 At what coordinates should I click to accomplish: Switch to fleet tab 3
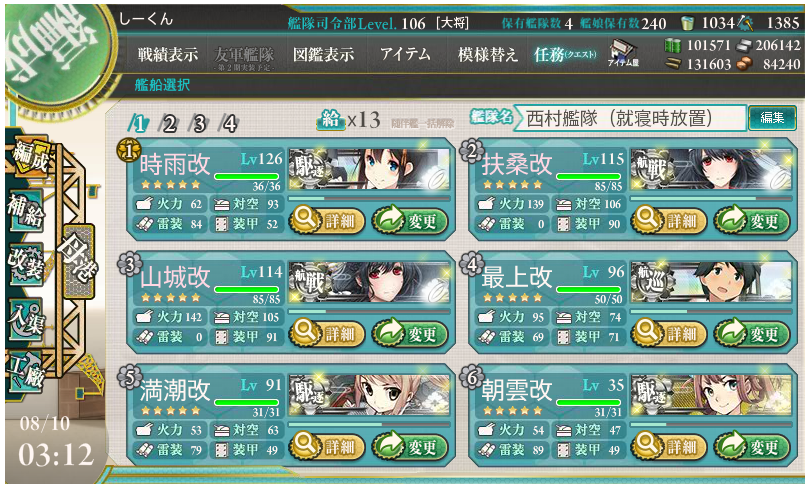click(x=198, y=124)
